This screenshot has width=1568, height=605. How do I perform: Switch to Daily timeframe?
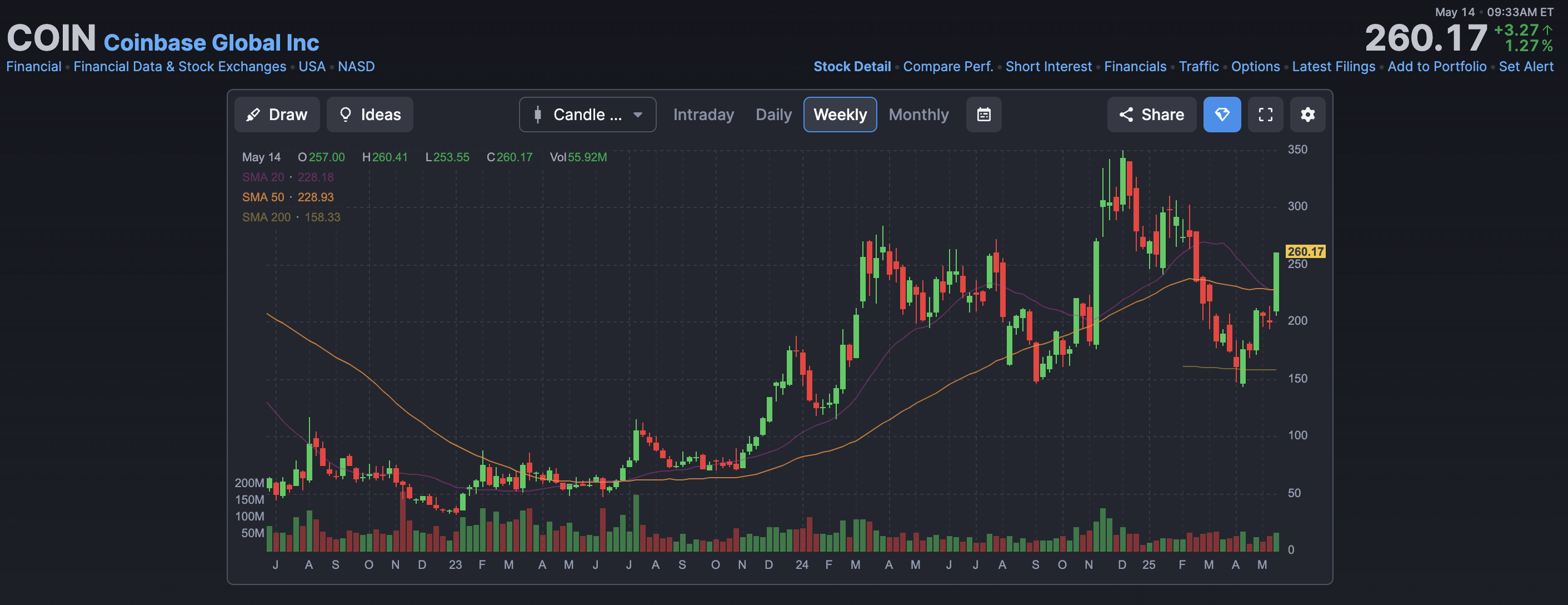click(x=773, y=115)
